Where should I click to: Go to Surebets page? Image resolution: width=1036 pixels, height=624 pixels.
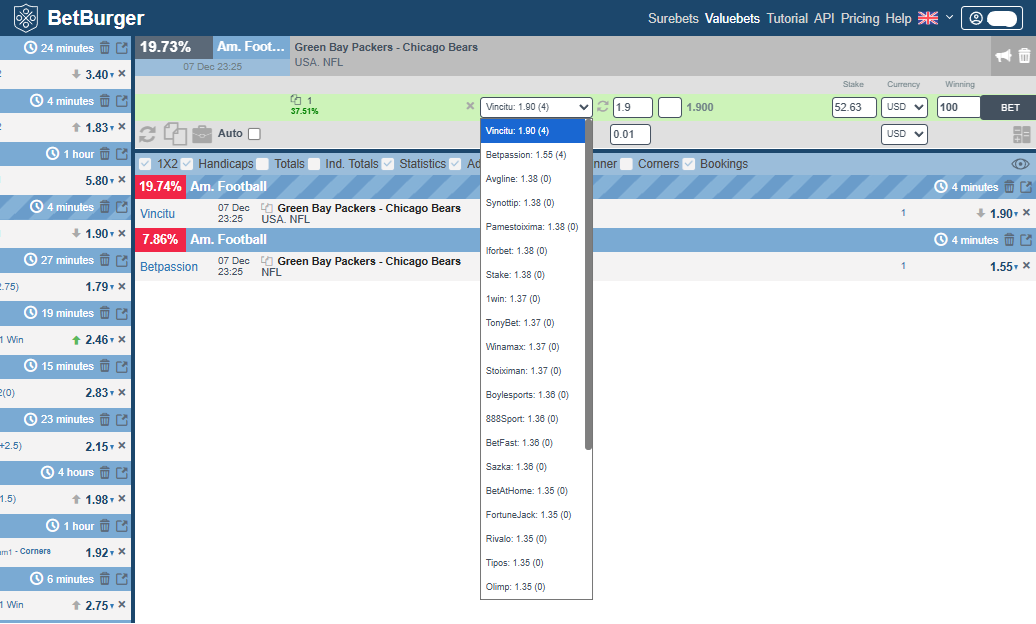click(673, 19)
